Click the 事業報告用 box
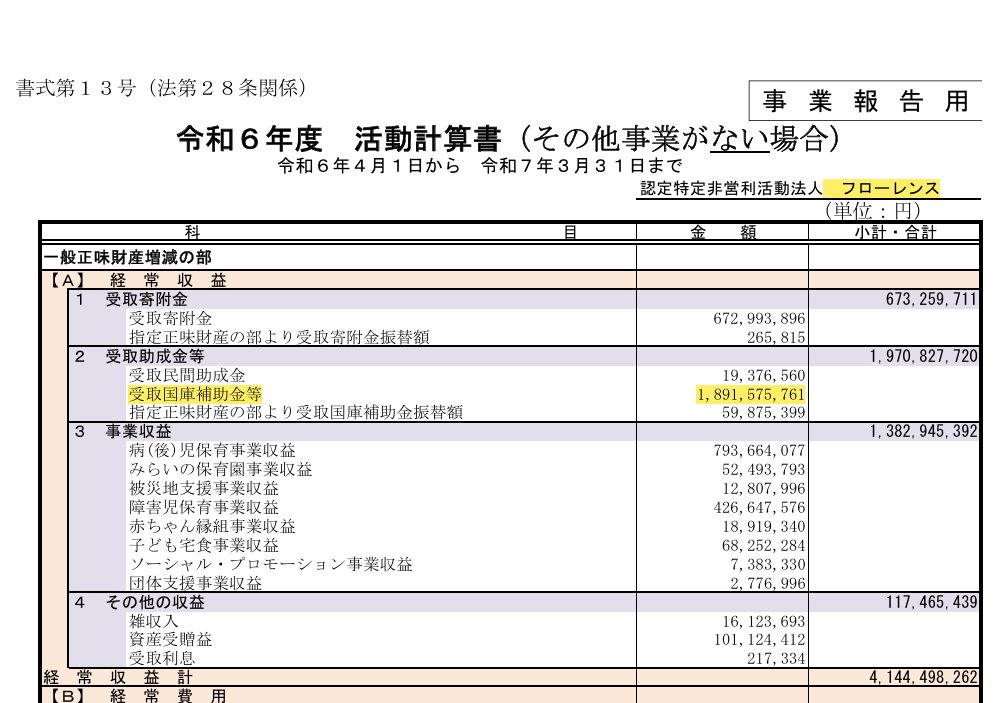 click(865, 101)
